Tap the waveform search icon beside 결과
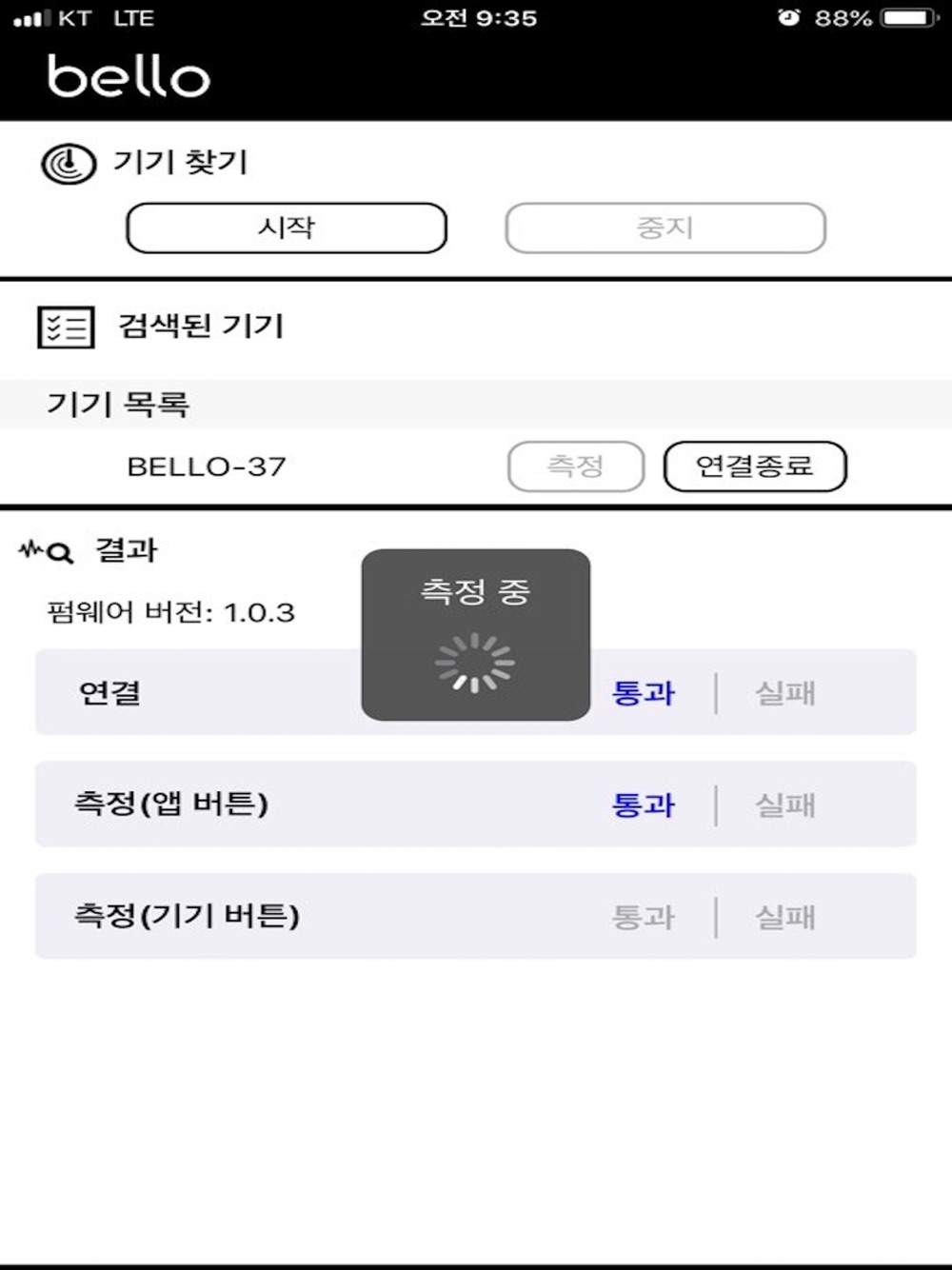Image resolution: width=952 pixels, height=1270 pixels. pyautogui.click(x=46, y=551)
